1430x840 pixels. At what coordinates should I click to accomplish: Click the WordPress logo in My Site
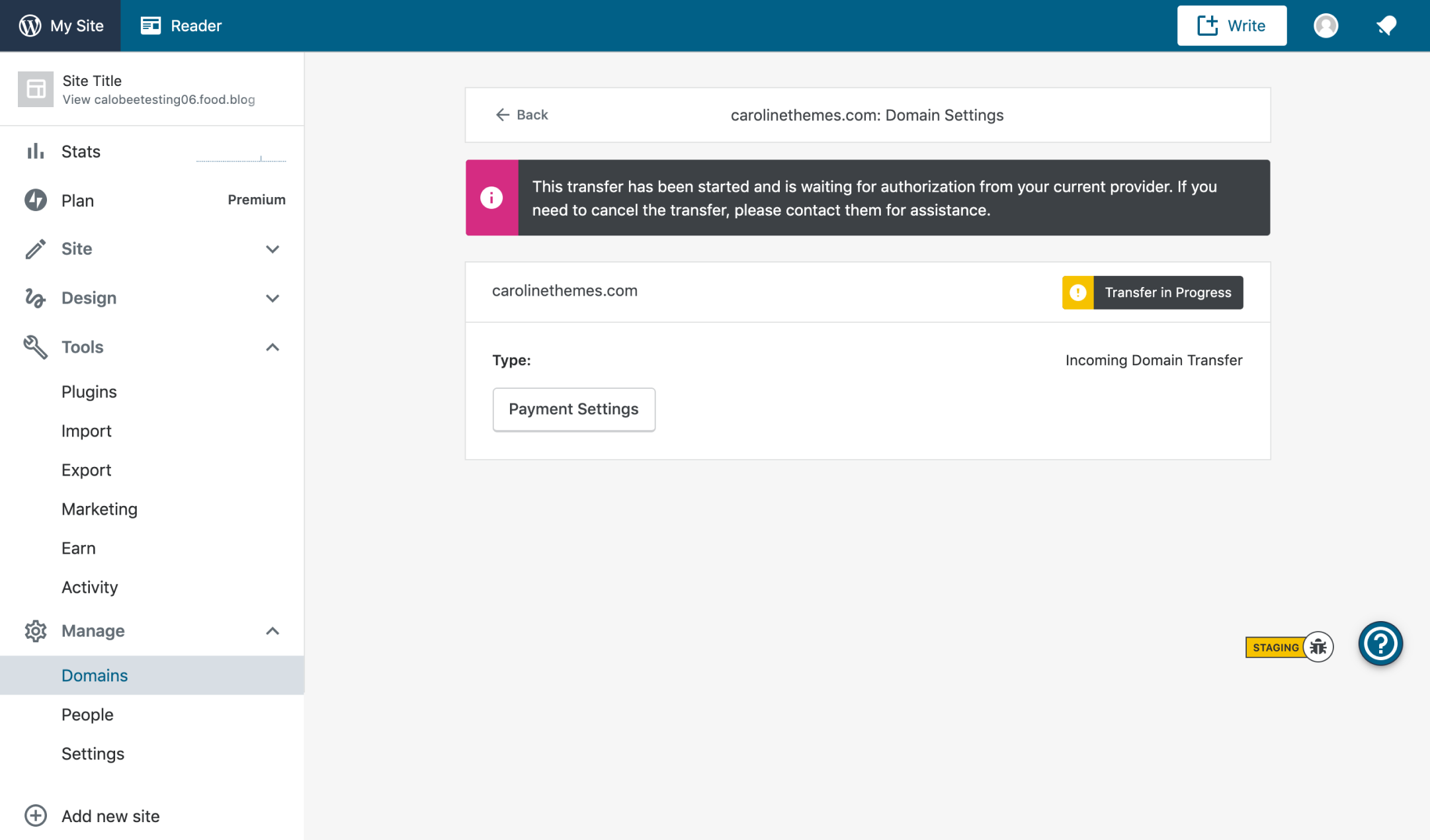30,25
